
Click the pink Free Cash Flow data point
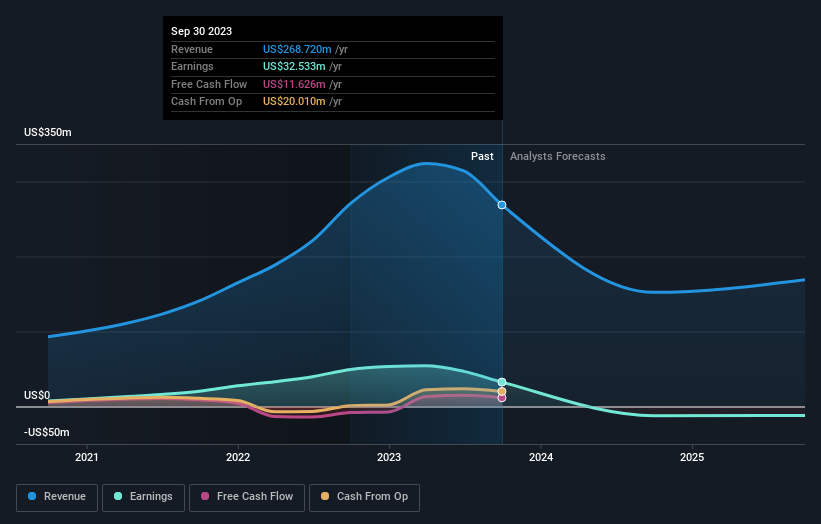[502, 398]
